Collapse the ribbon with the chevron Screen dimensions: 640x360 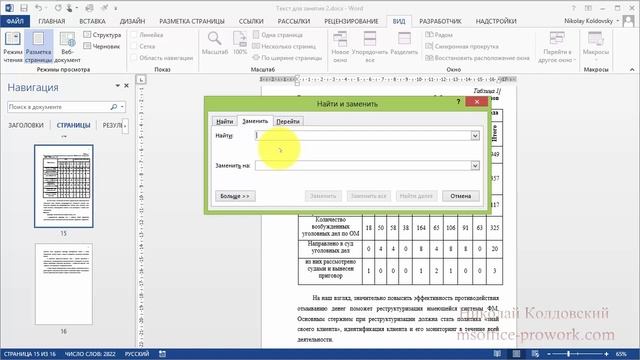(632, 69)
